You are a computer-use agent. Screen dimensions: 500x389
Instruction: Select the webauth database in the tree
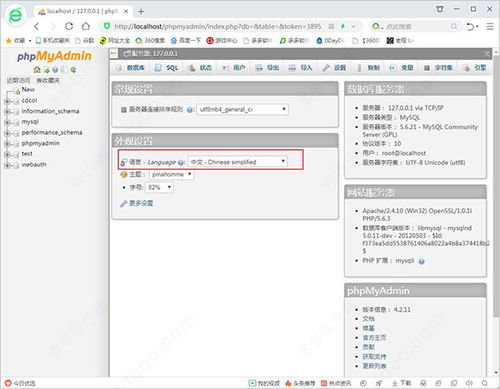[34, 165]
